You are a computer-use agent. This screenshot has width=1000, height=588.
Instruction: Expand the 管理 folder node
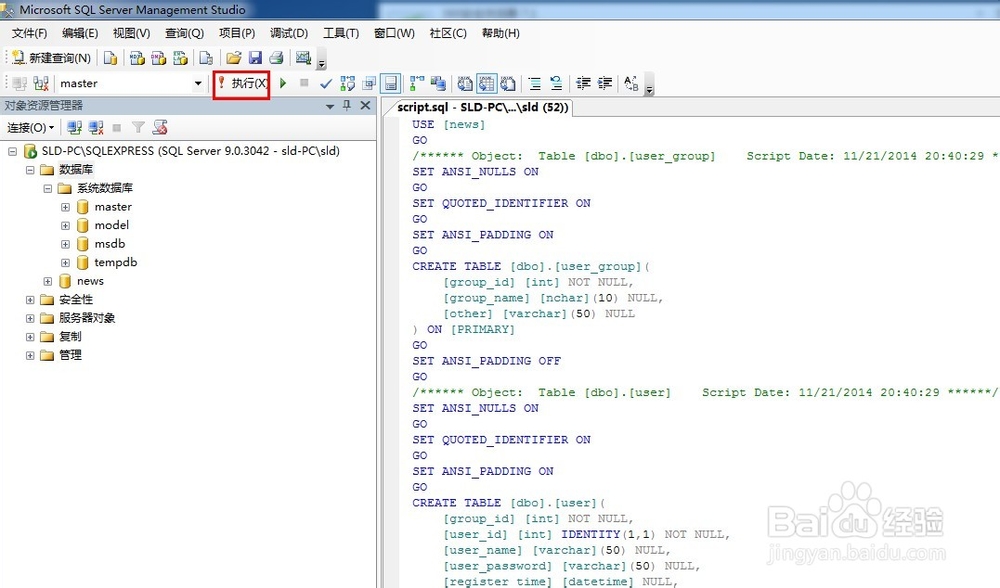pos(30,355)
